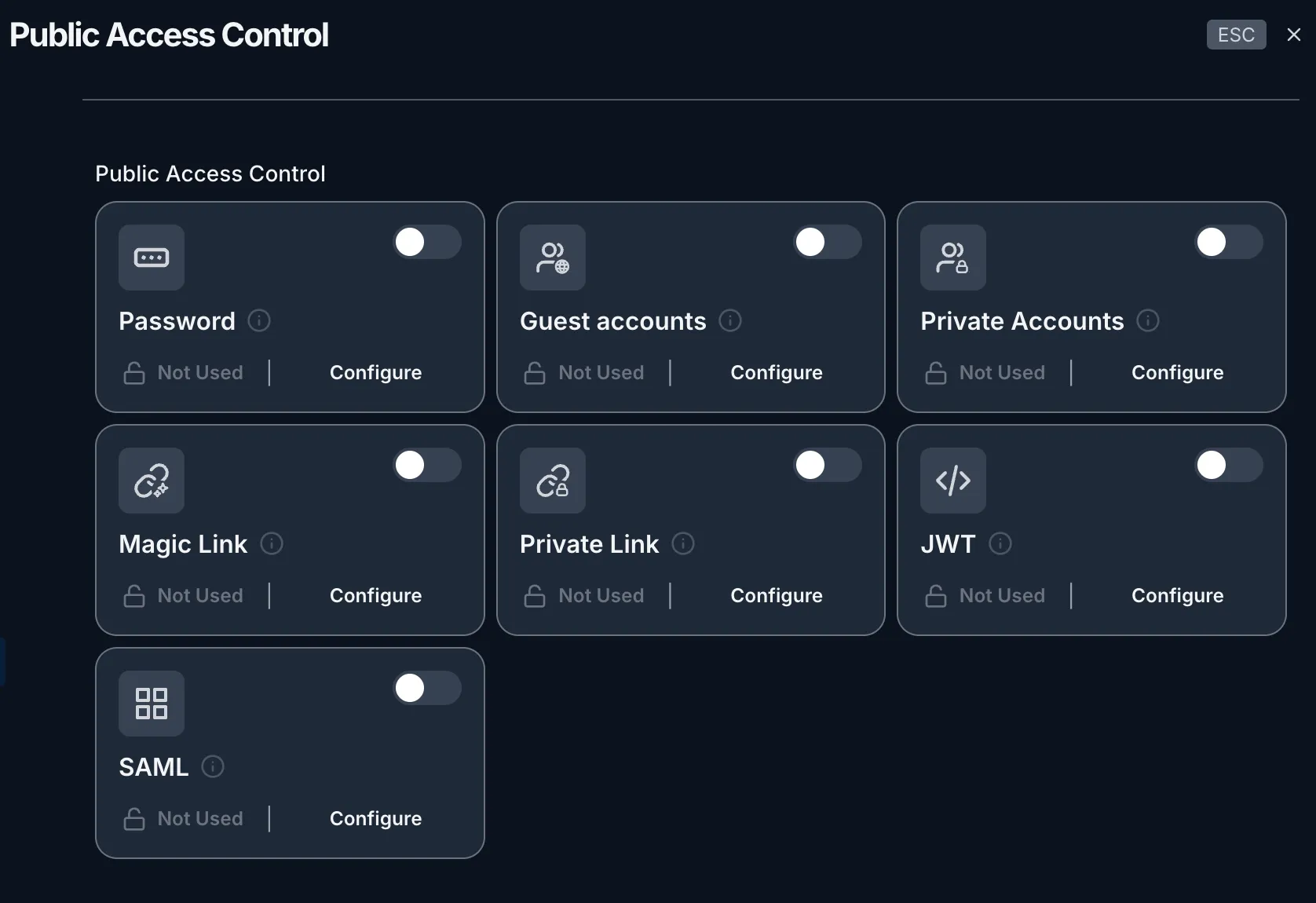Close the Public Access Control dialog
1316x903 pixels.
[1294, 35]
